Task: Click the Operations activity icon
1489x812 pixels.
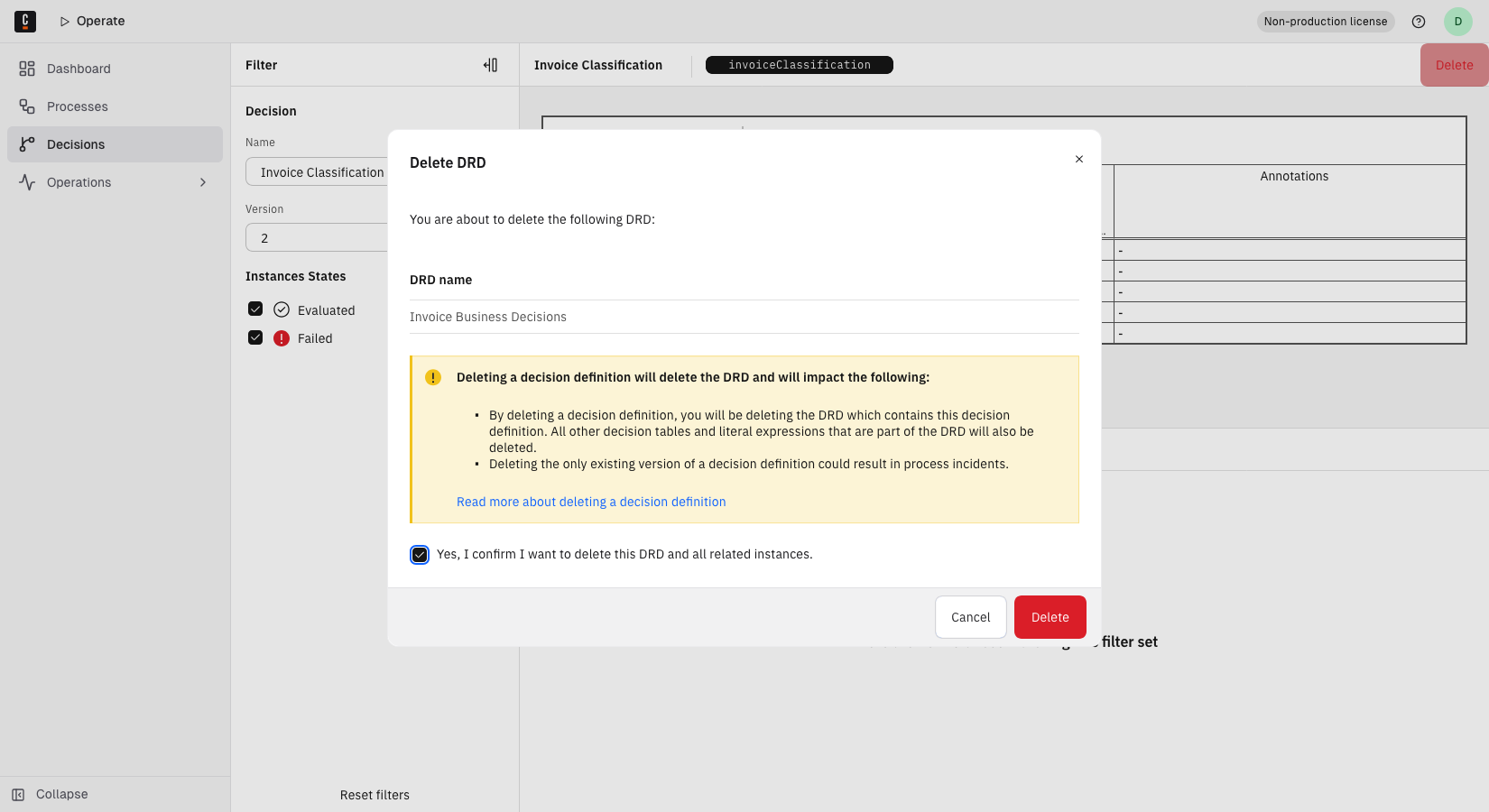Action: click(x=27, y=182)
